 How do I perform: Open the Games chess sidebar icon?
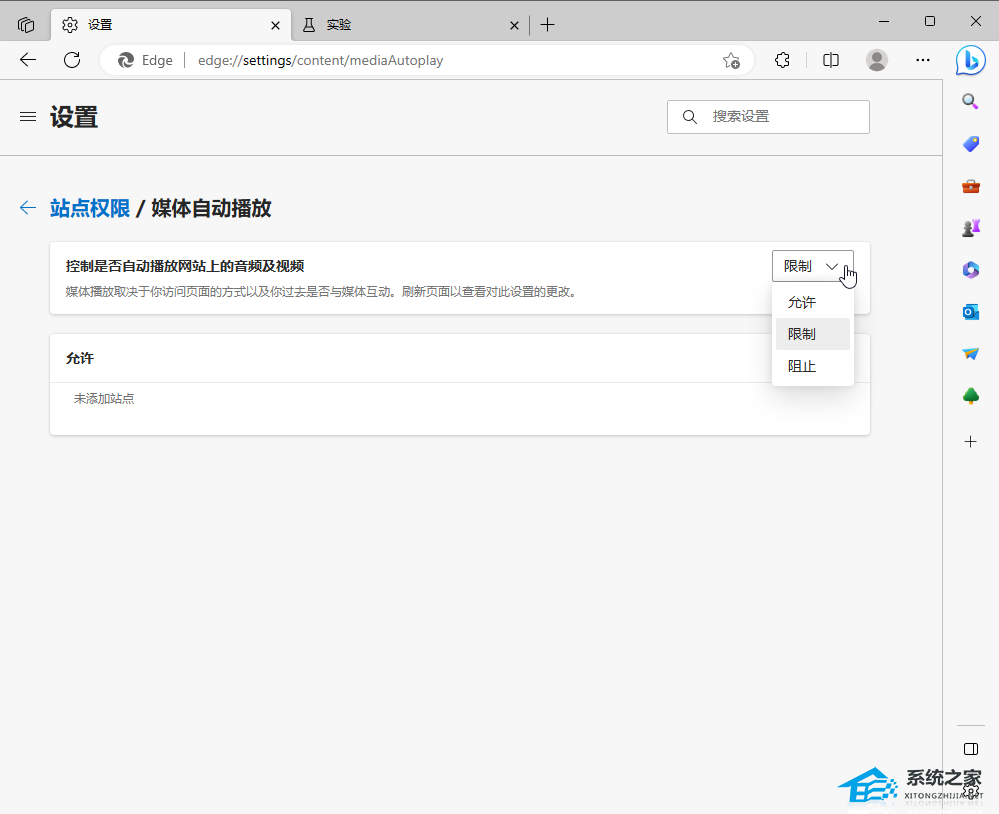(970, 228)
